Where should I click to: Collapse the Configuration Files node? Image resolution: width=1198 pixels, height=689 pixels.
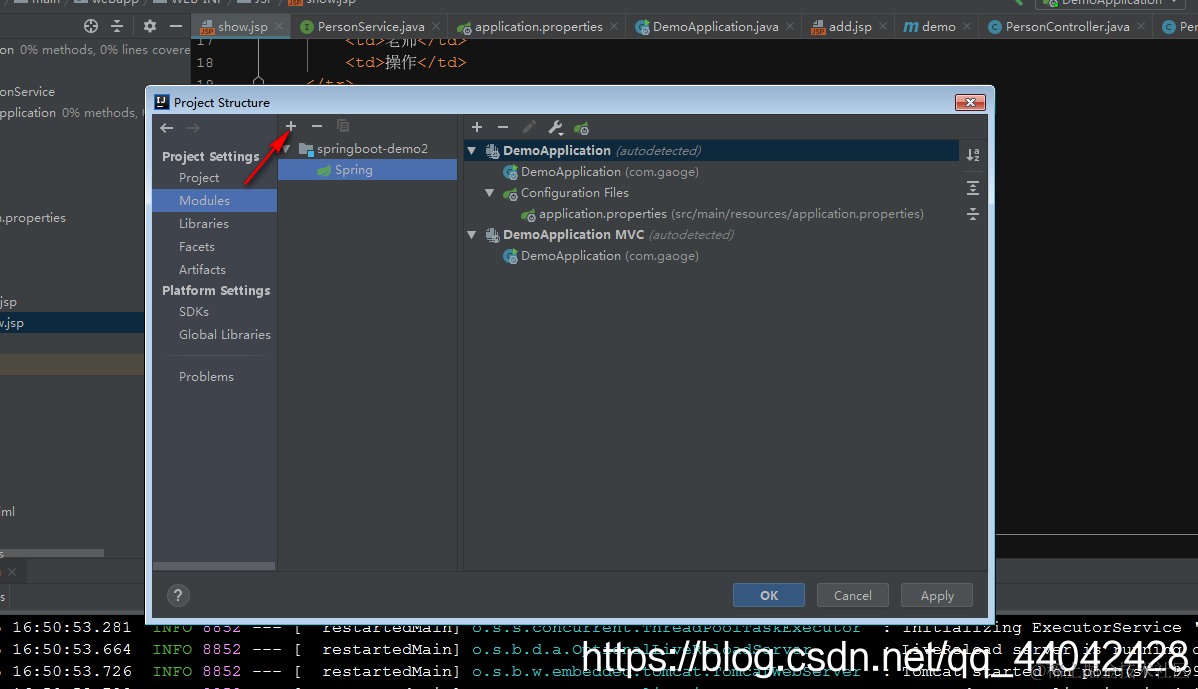point(490,192)
